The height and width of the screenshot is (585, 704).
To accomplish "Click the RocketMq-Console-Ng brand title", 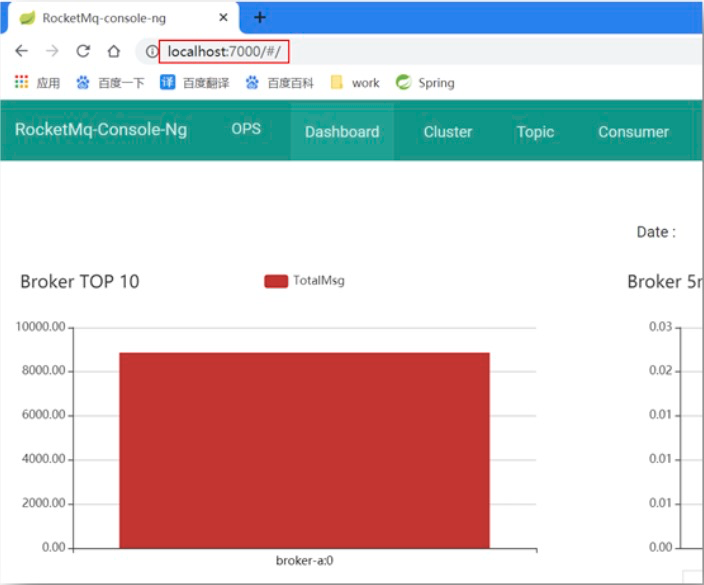I will coord(101,129).
